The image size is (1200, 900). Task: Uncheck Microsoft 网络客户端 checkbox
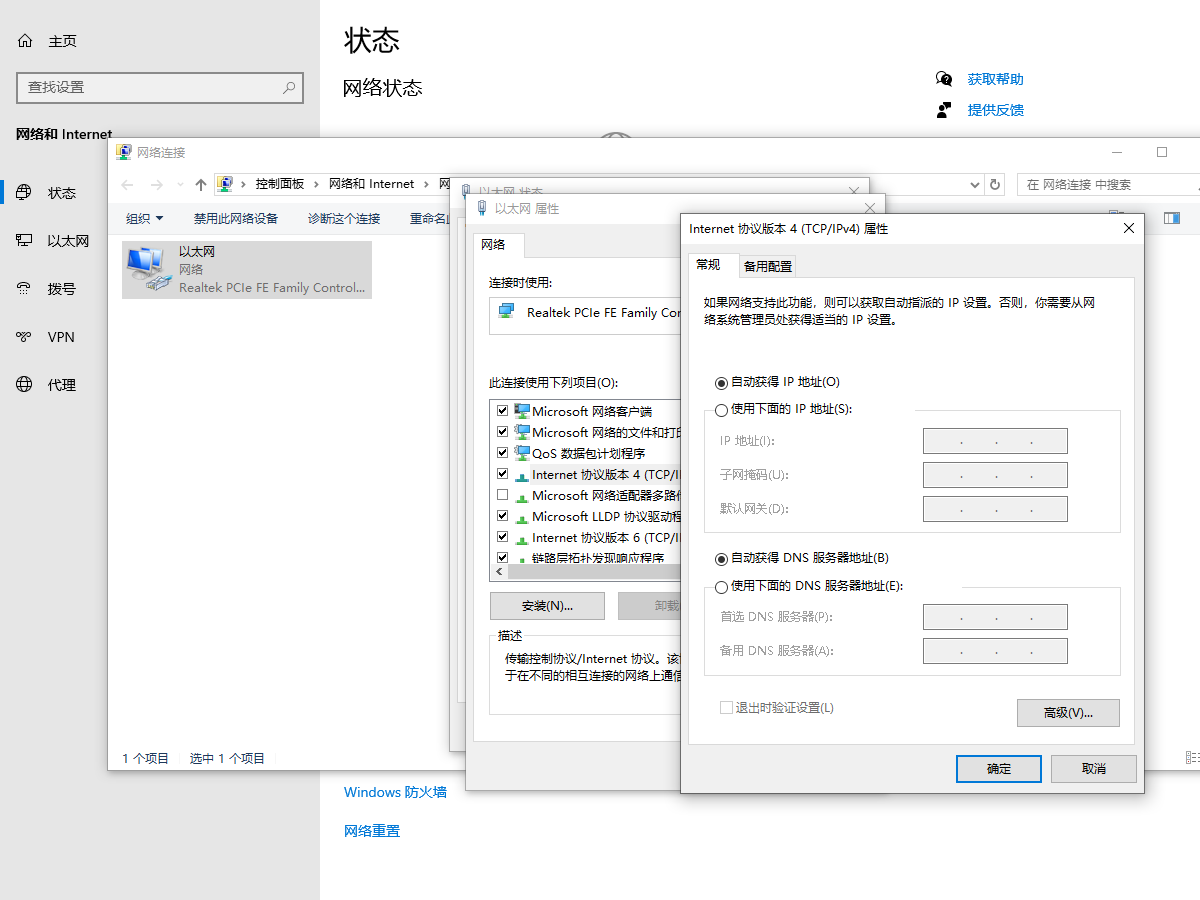[x=503, y=411]
